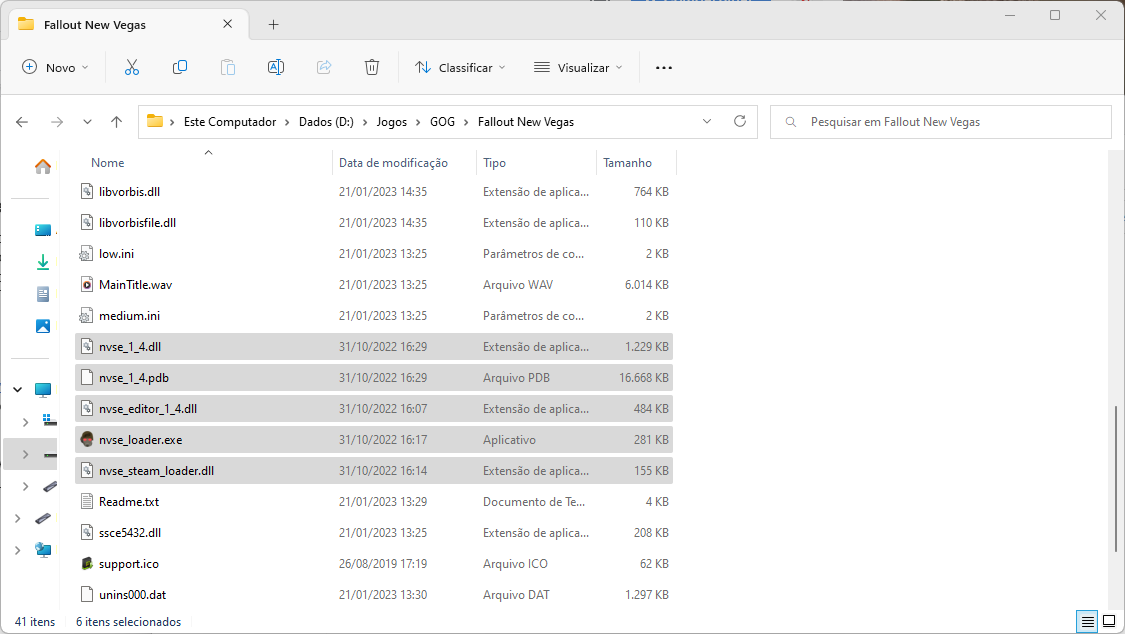
Task: Select This PC monitor icon in sidebar
Action: pyautogui.click(x=43, y=390)
